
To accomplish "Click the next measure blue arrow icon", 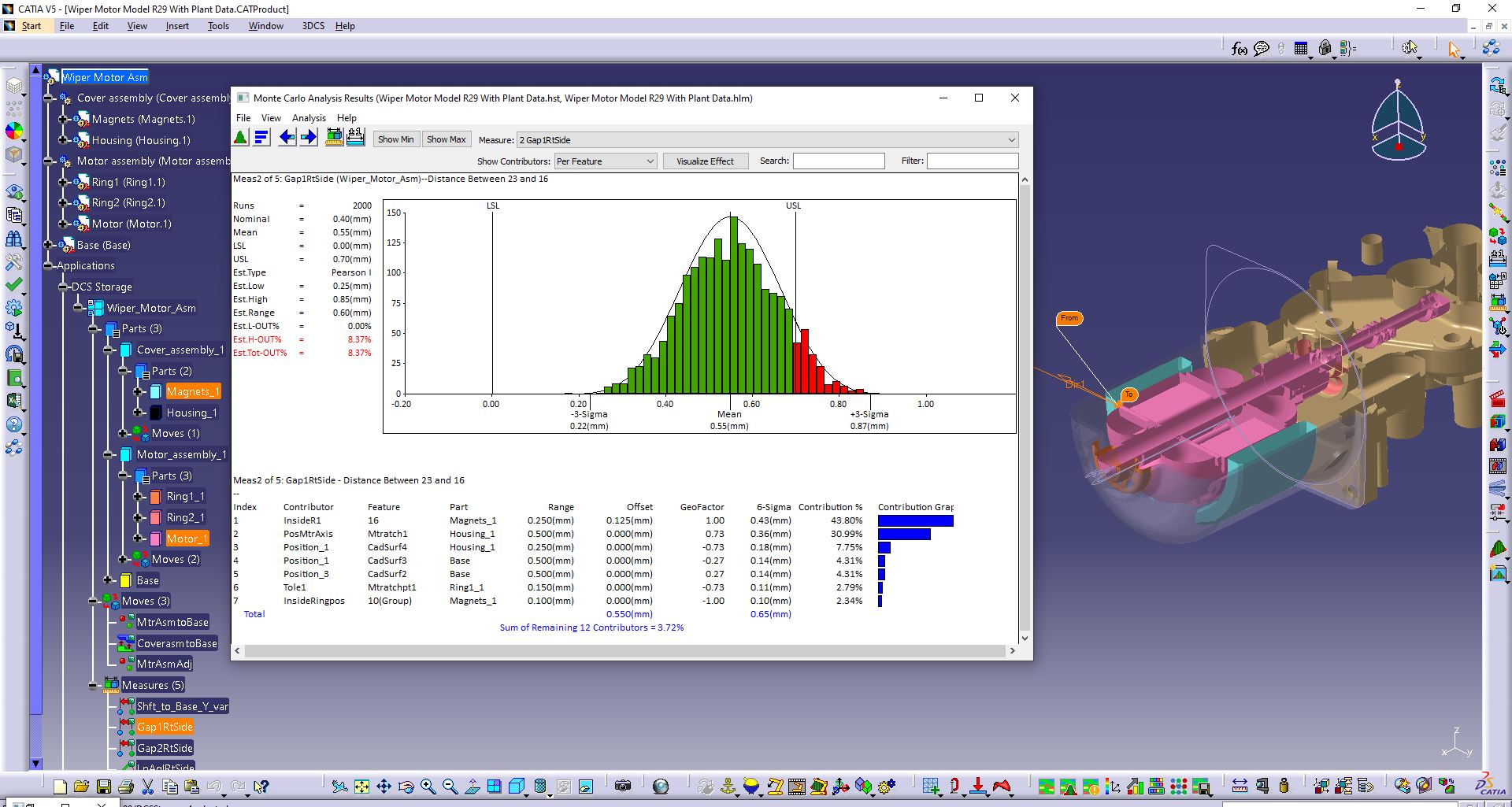I will coord(309,137).
